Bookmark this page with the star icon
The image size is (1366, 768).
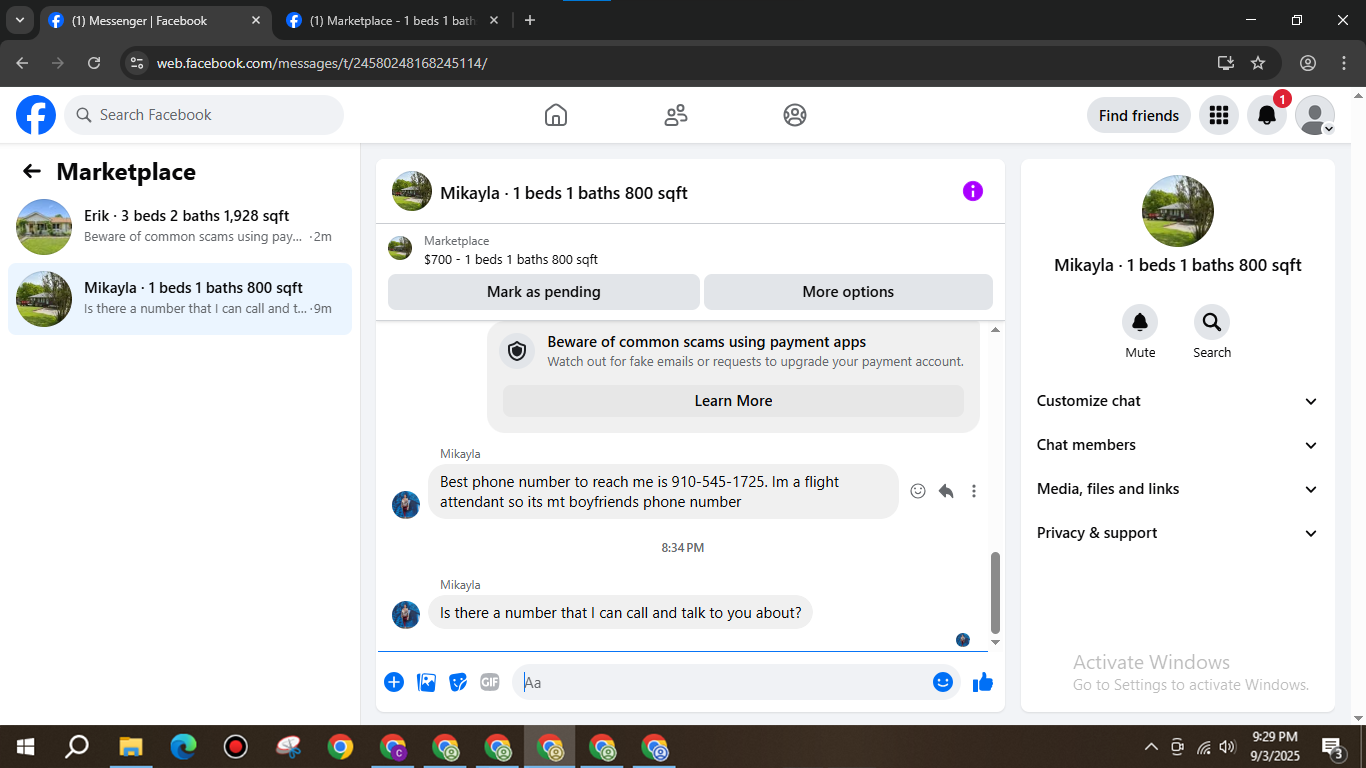[x=1258, y=63]
